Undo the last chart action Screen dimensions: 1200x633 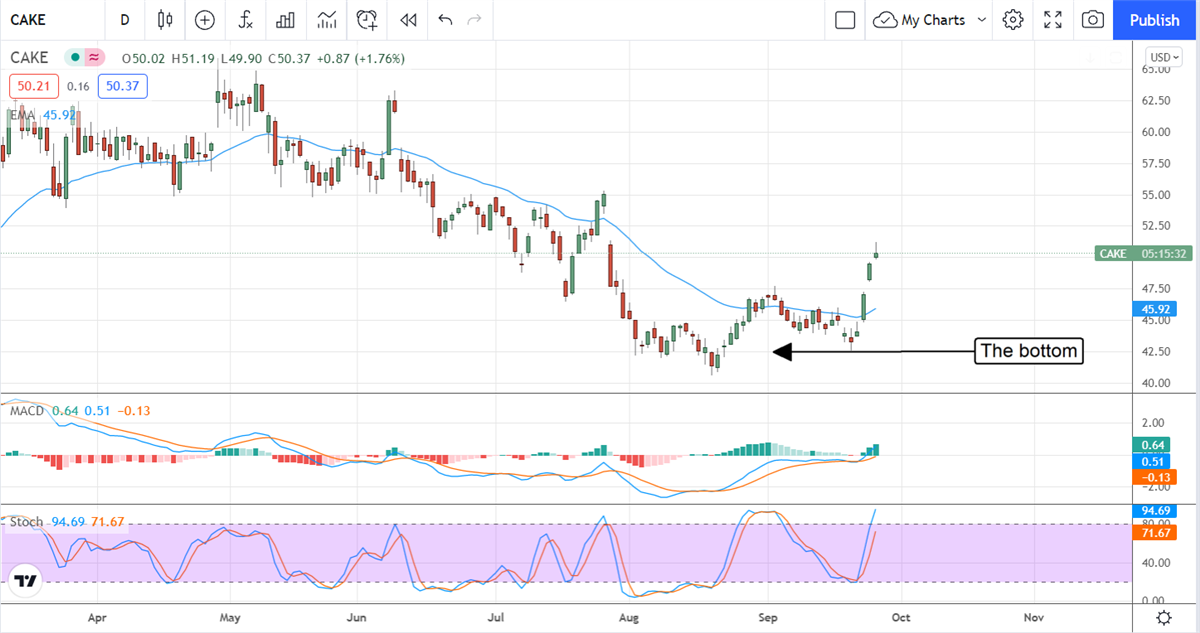(445, 20)
